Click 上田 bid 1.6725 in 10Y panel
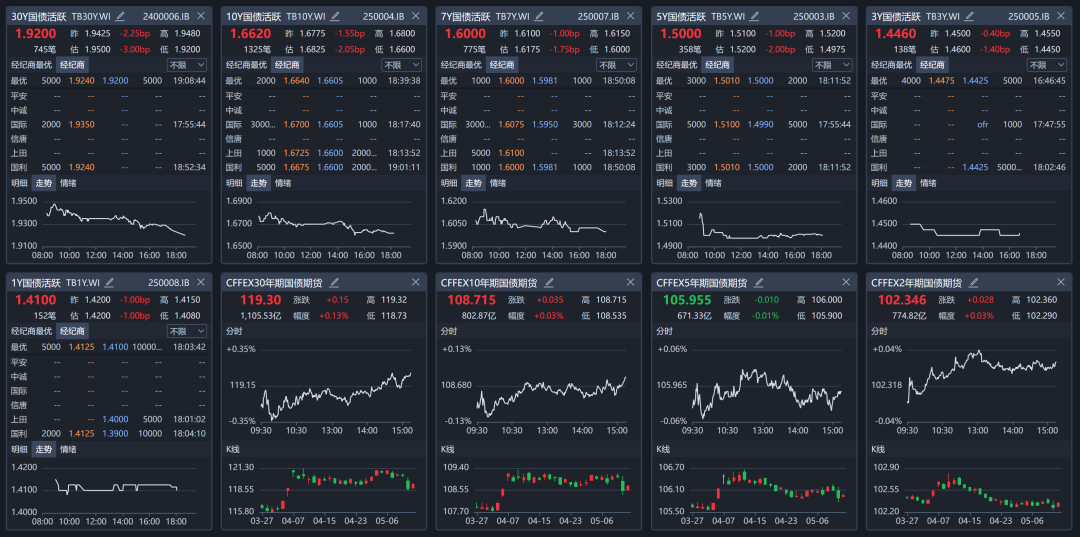Viewport: 1080px width, 537px height. coord(295,153)
